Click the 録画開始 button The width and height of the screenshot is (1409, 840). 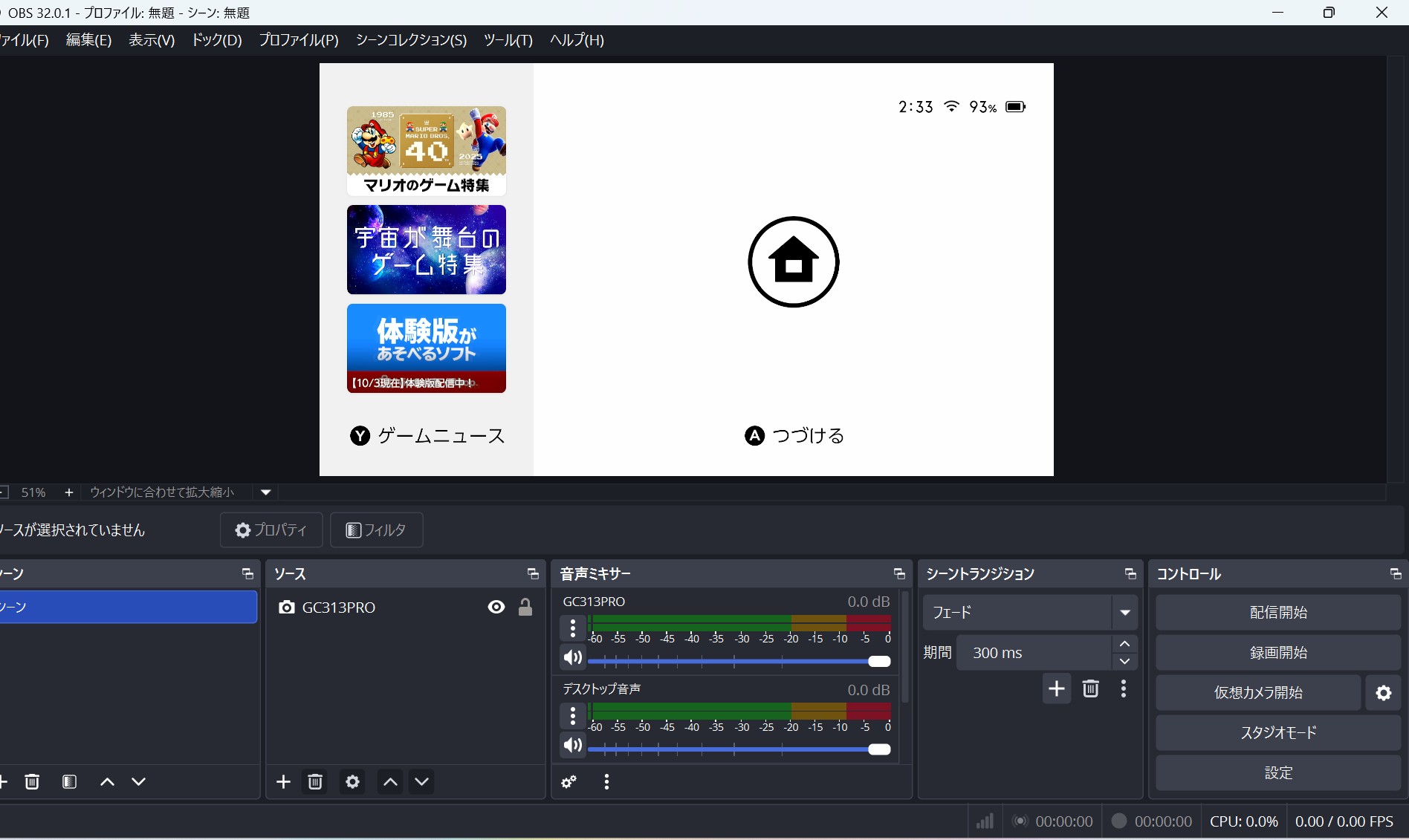(1277, 653)
